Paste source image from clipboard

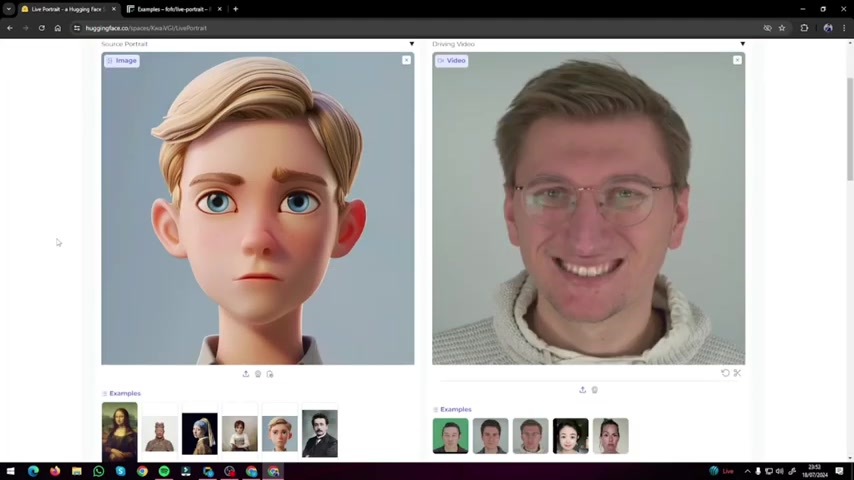tap(270, 374)
